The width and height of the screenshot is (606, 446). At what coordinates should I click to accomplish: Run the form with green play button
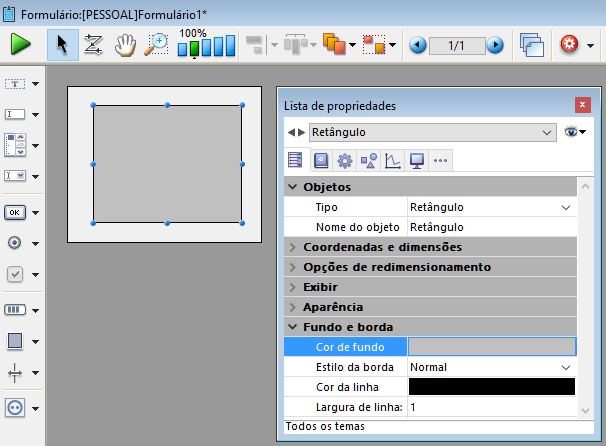pyautogui.click(x=21, y=45)
